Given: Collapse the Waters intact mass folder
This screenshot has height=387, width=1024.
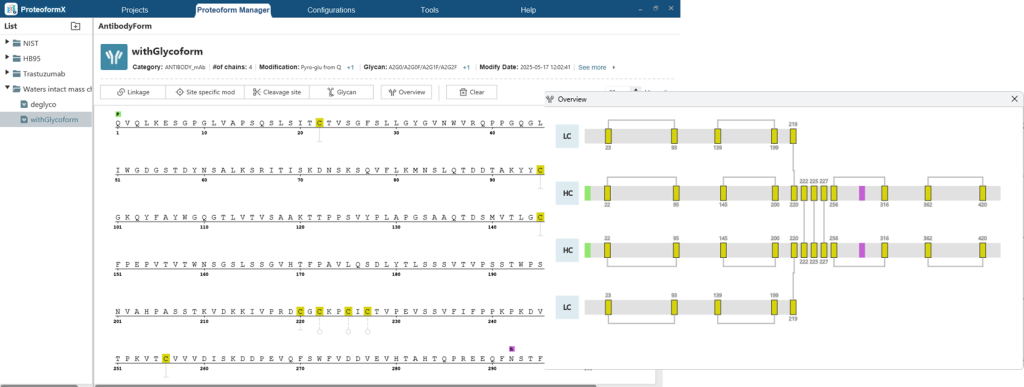Looking at the screenshot, I should coord(8,88).
